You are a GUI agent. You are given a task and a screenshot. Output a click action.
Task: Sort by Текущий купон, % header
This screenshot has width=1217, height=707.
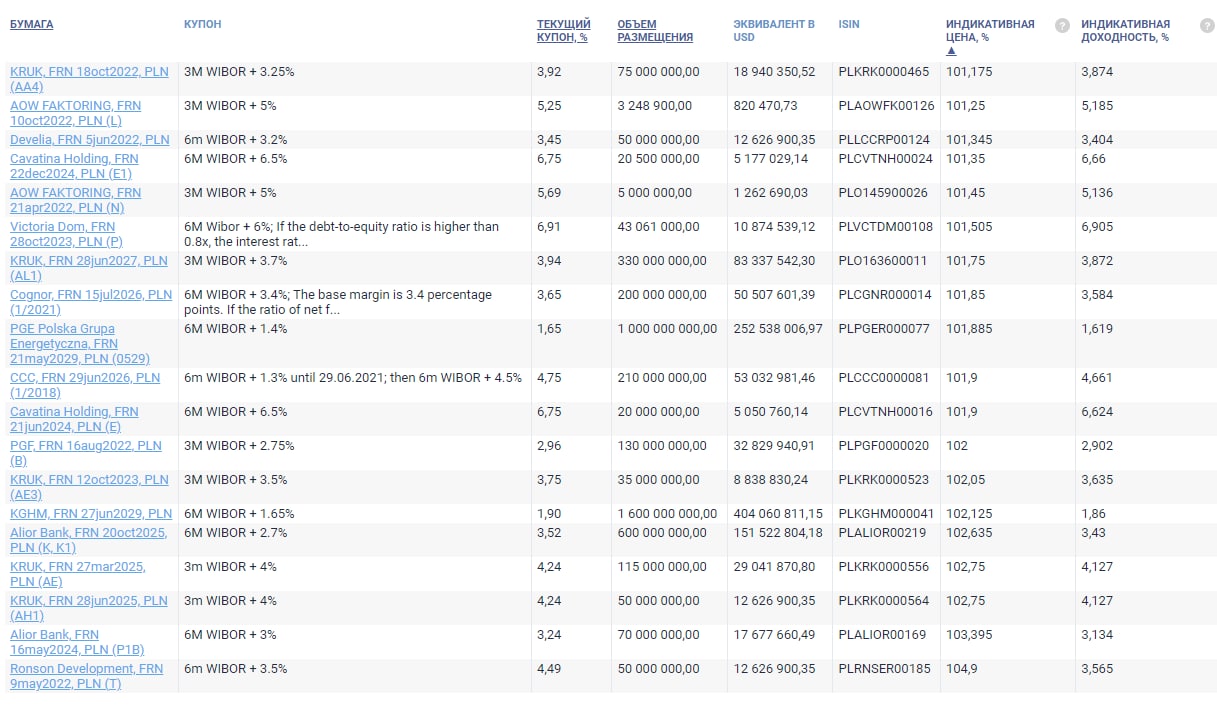point(563,31)
